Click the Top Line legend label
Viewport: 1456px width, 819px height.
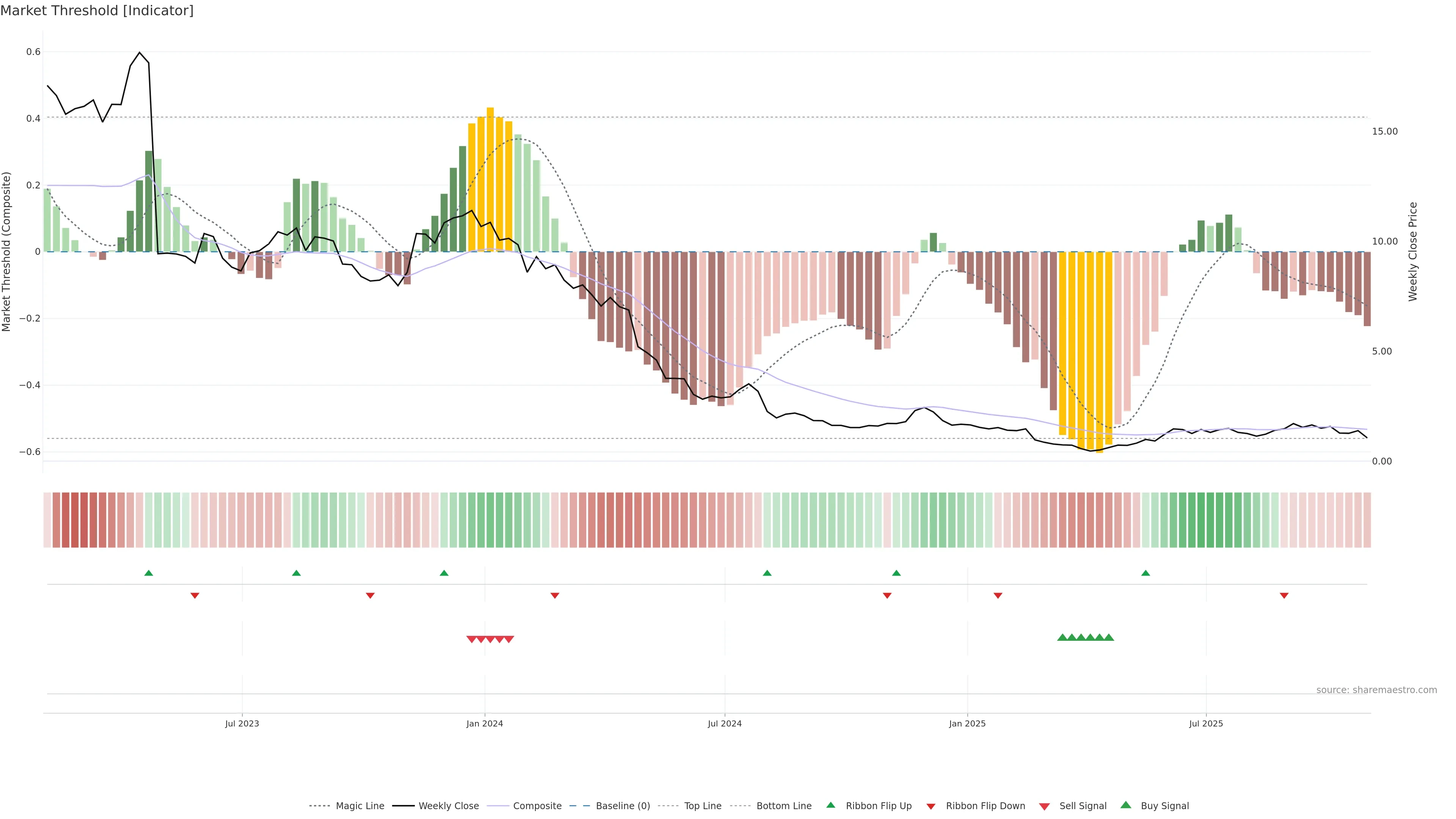703,806
